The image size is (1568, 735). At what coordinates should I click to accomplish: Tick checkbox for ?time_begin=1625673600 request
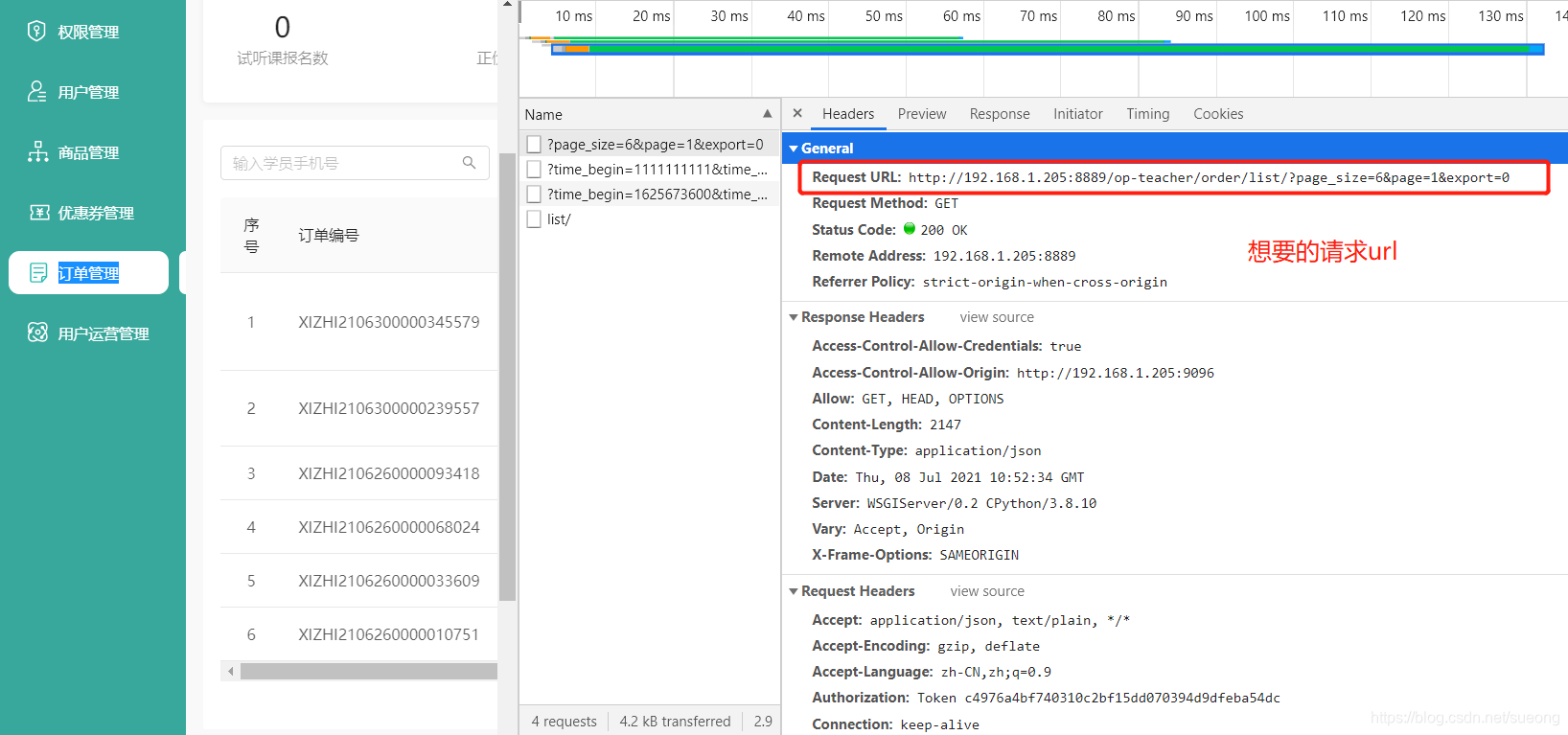click(534, 195)
